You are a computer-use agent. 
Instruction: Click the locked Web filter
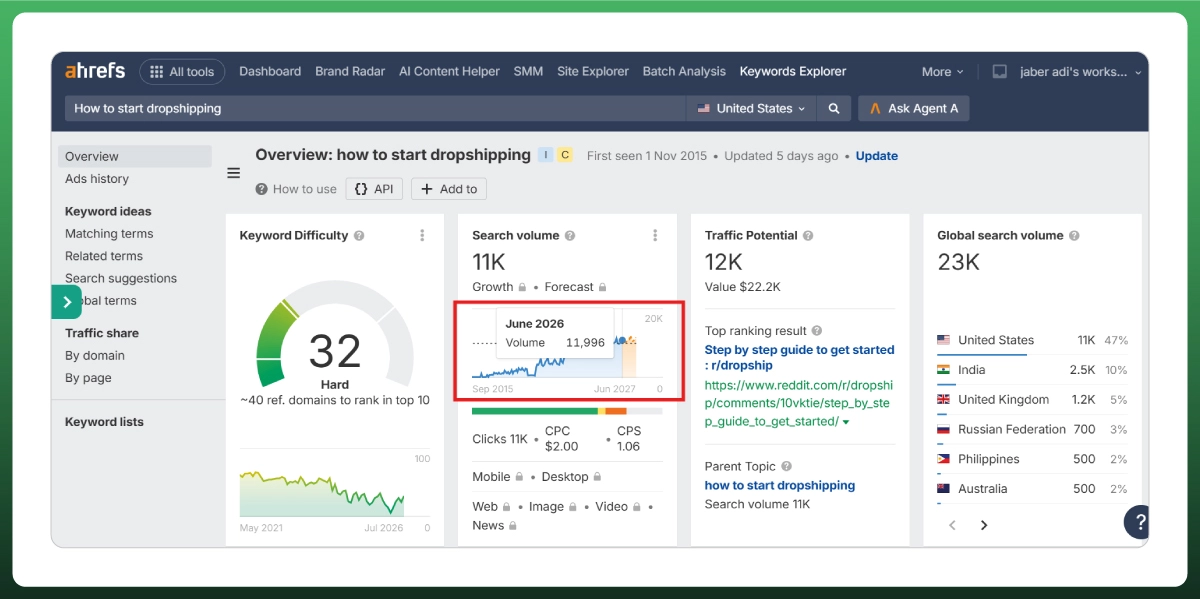tap(491, 507)
